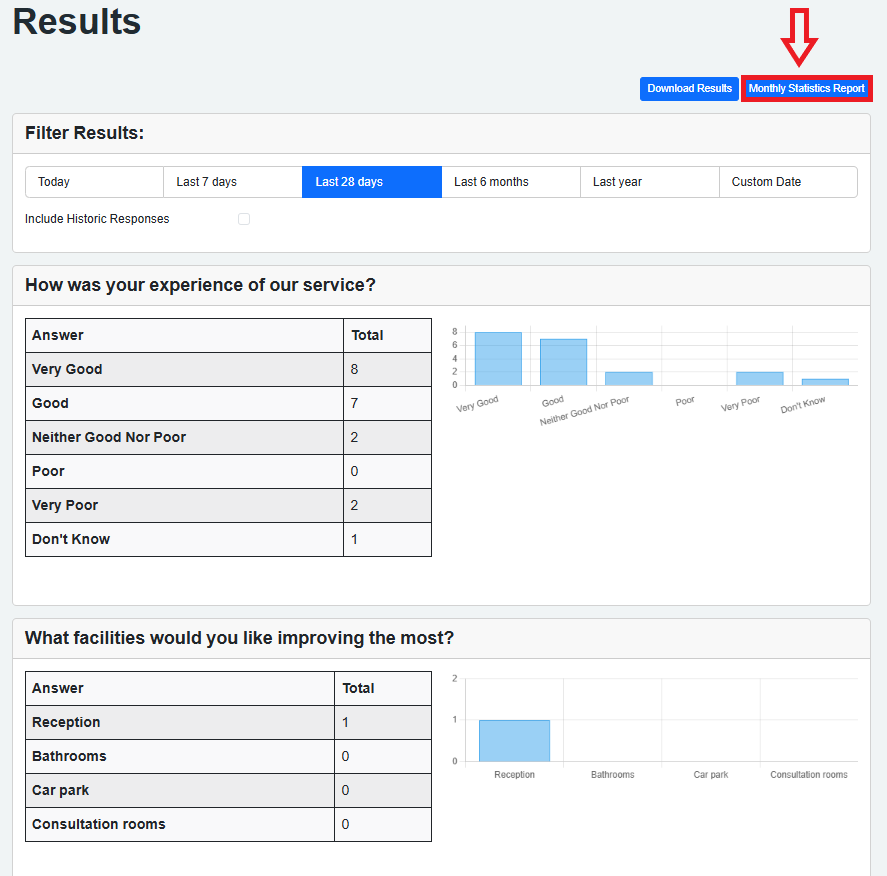Enable Include Historic Responses checkbox
This screenshot has width=887, height=876.
pyautogui.click(x=244, y=219)
